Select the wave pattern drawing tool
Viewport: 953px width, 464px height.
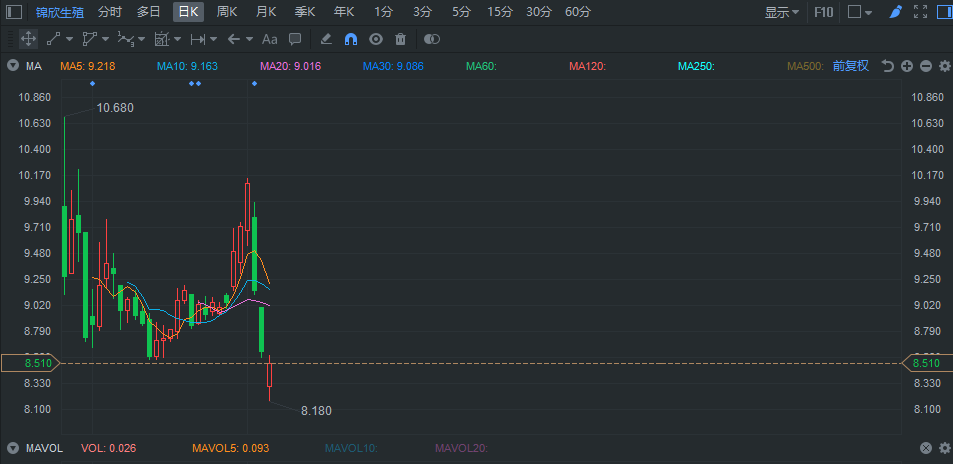coord(125,39)
